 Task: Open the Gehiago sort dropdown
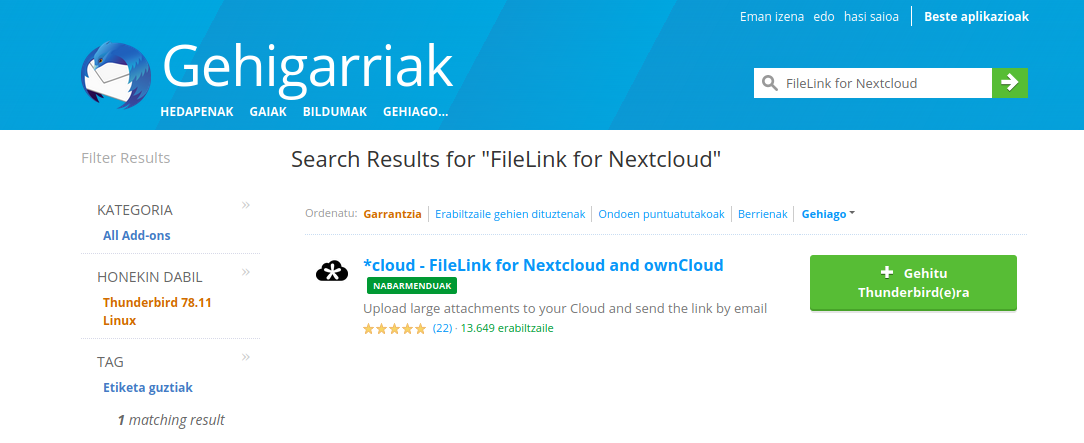coord(828,214)
